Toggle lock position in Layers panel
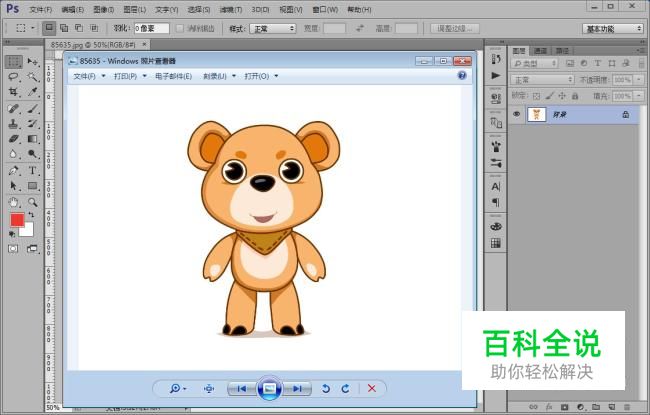 (562, 96)
